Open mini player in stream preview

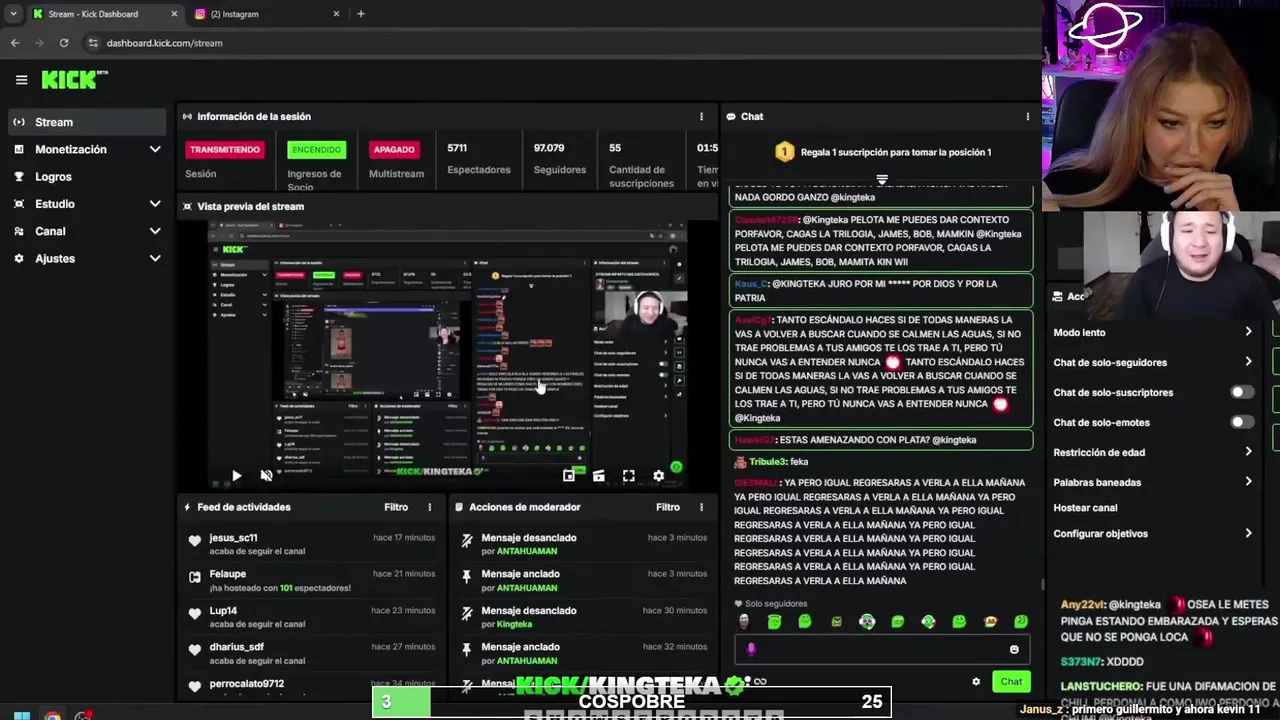pyautogui.click(x=568, y=476)
